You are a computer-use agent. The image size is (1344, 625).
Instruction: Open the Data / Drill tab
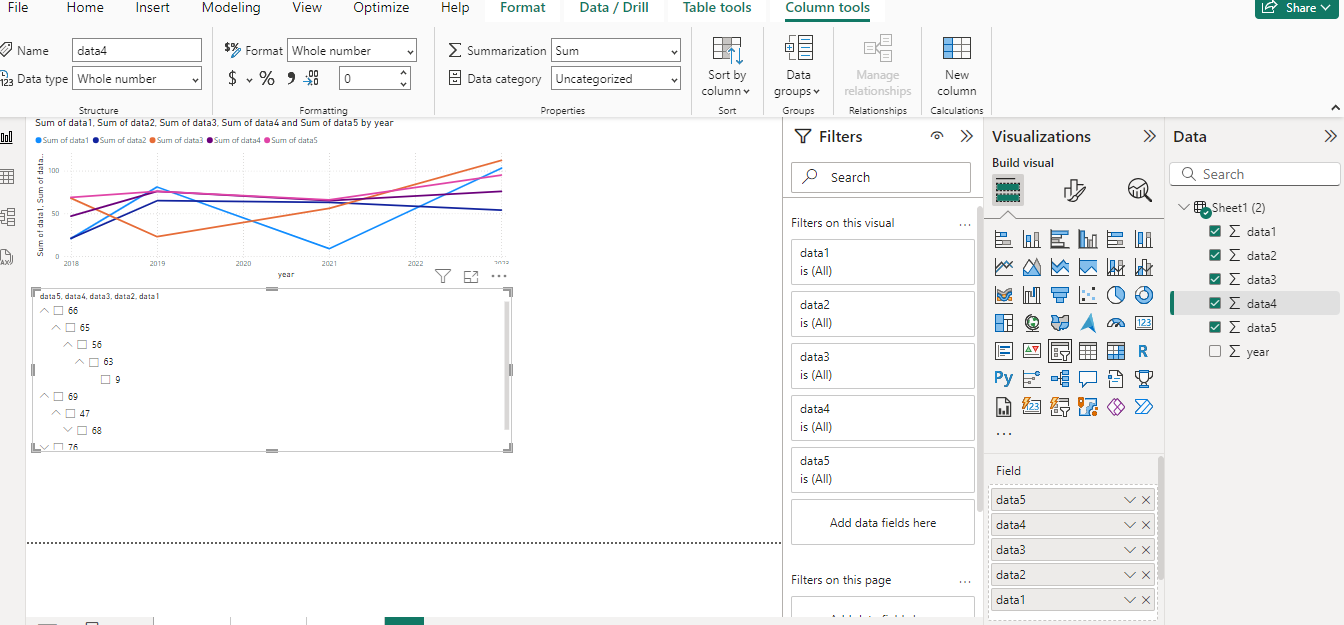click(x=614, y=8)
